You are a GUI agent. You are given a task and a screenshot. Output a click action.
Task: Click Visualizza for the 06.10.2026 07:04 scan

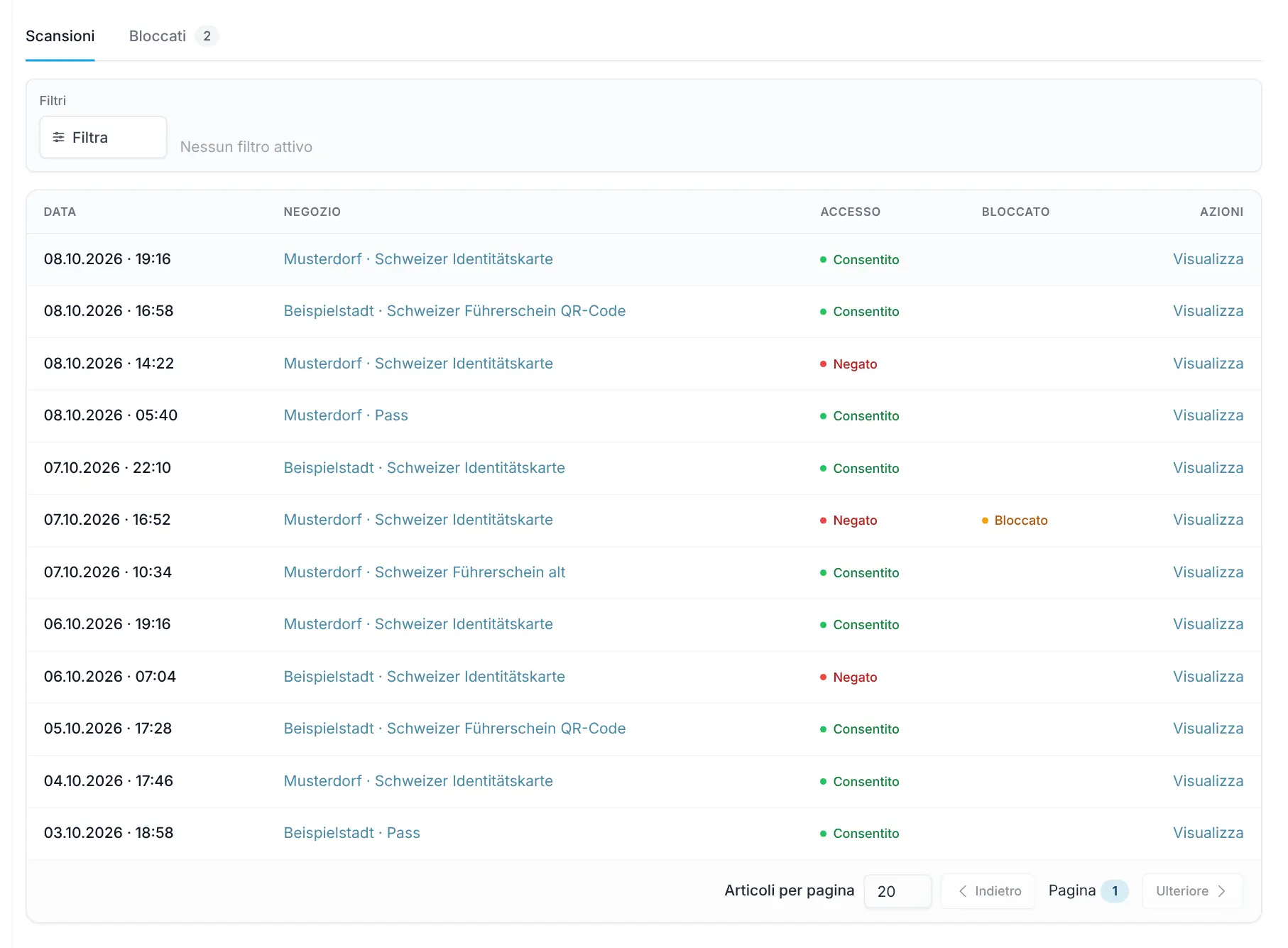pyautogui.click(x=1208, y=677)
